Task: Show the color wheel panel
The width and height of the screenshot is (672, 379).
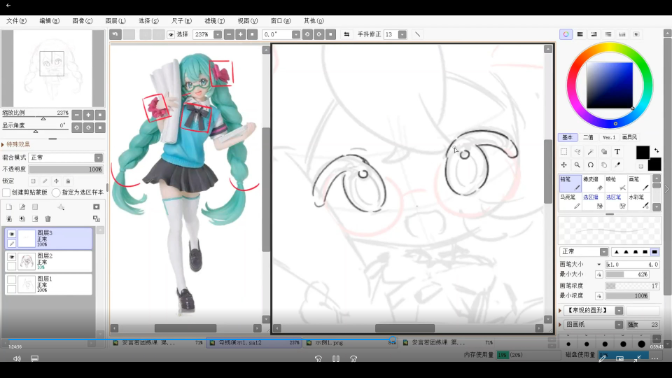Action: (x=566, y=34)
